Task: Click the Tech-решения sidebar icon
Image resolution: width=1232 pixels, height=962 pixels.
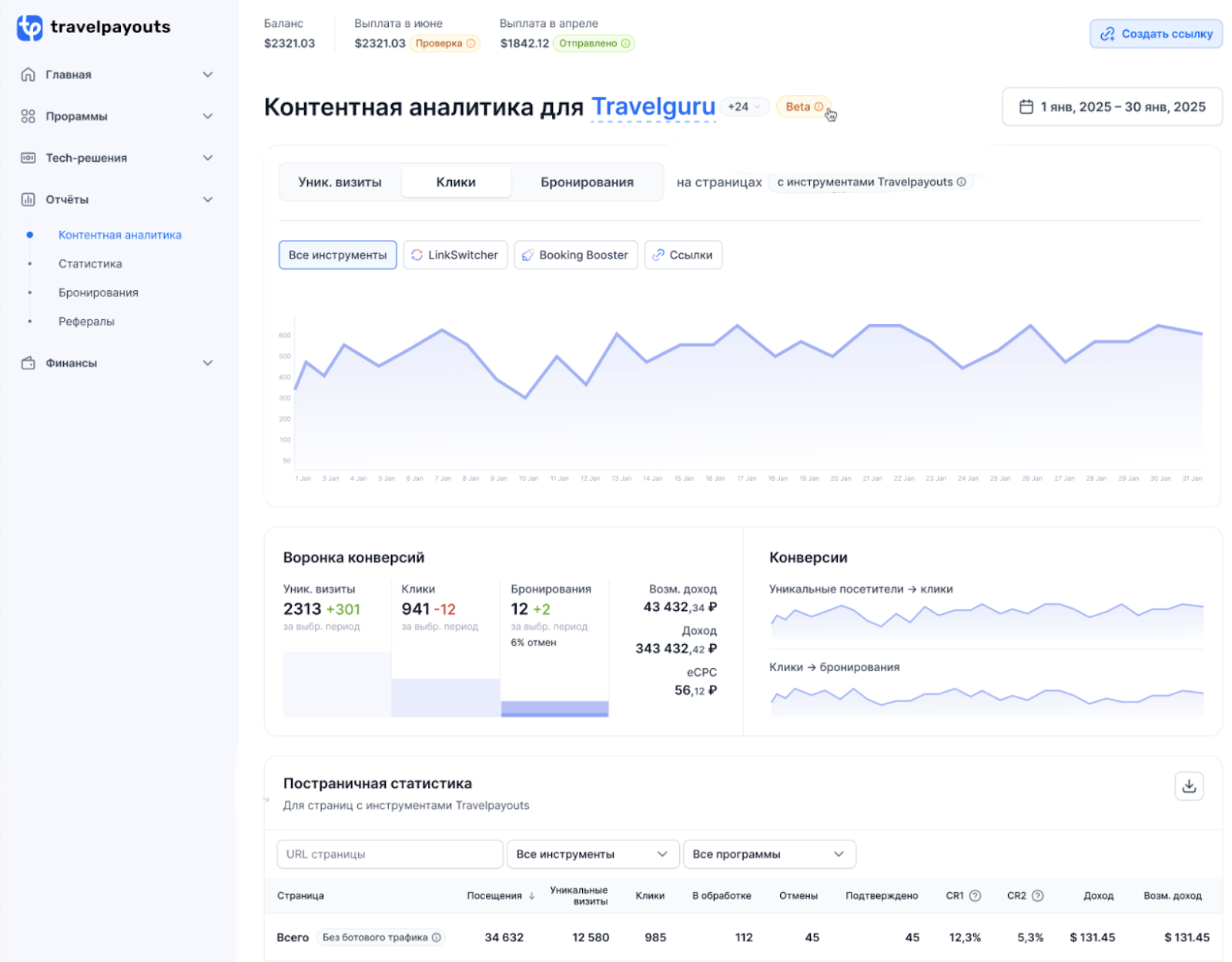Action: (28, 158)
